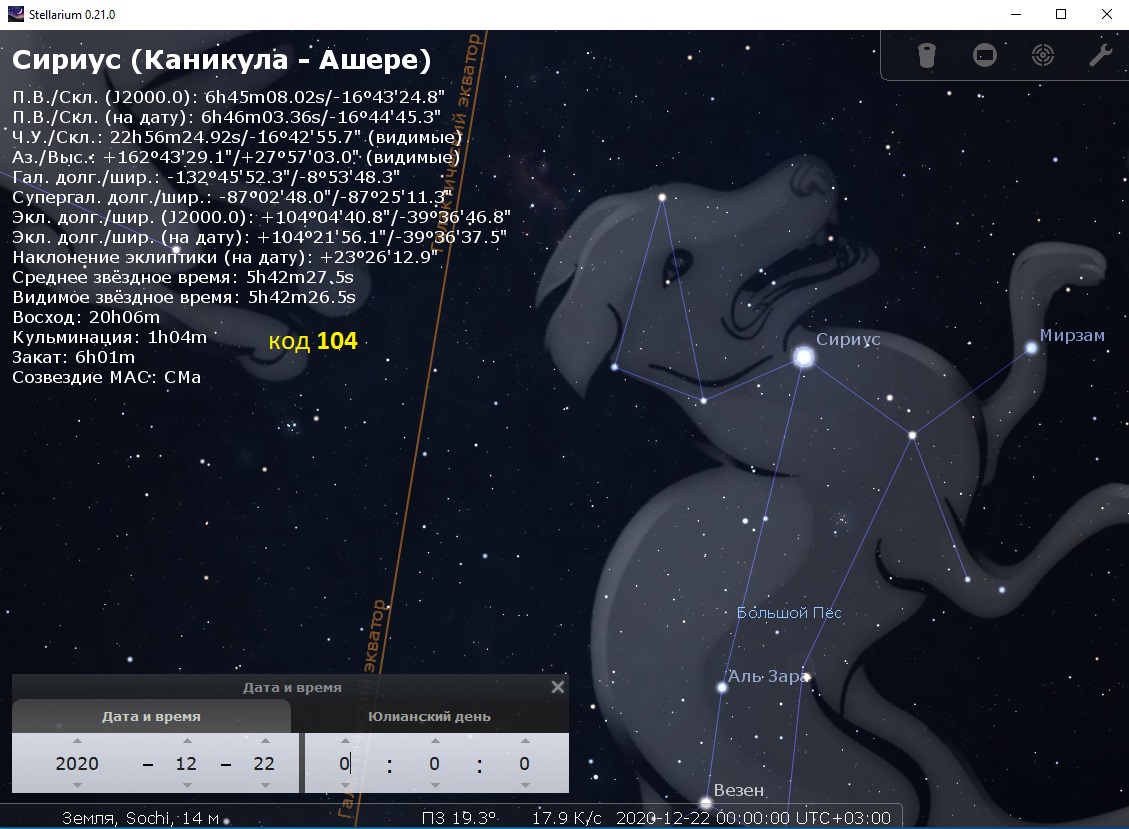Viewport: 1129px width, 829px height.
Task: Click the Экл. долг./шир. (J2000.0) line
Action: coord(261,217)
